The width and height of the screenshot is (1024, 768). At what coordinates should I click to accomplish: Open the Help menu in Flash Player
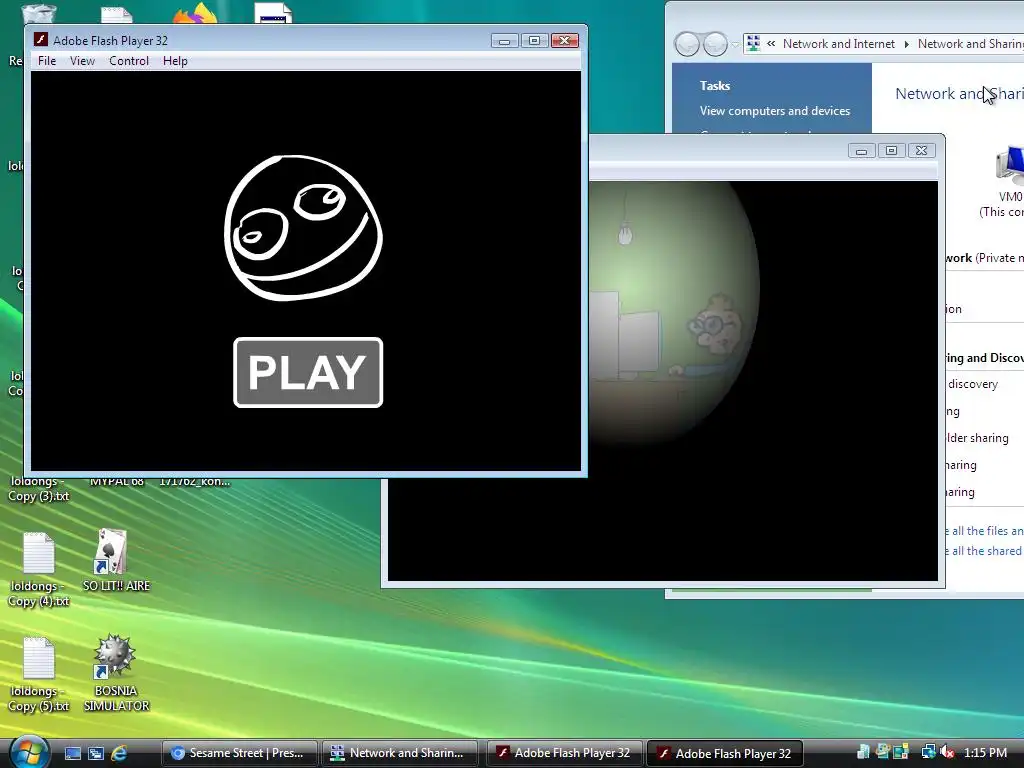click(x=175, y=61)
